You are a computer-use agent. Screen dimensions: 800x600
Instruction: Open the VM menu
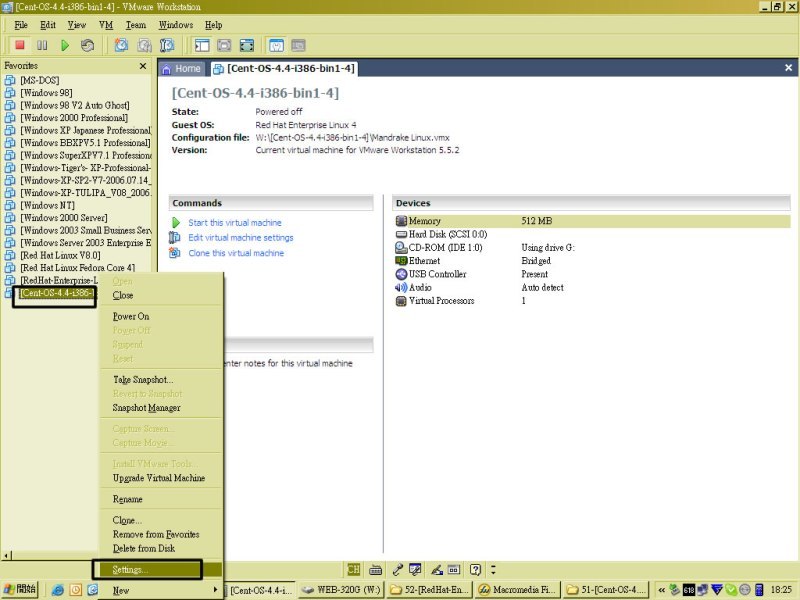(x=105, y=24)
